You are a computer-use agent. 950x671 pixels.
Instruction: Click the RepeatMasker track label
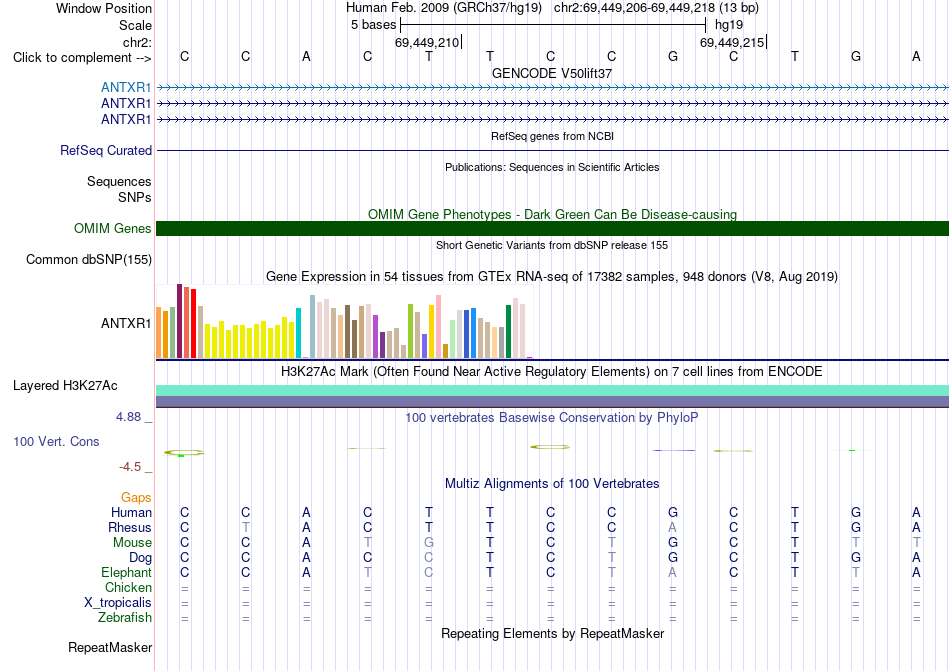110,647
